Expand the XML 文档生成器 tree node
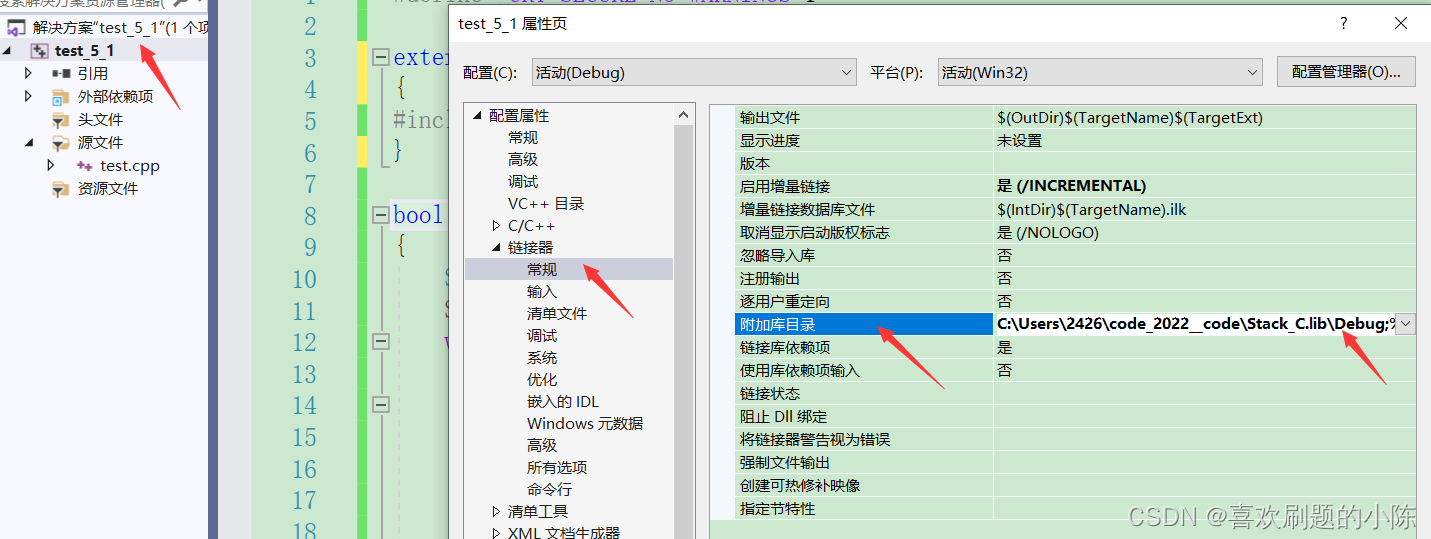The image size is (1431, 539). [x=496, y=534]
